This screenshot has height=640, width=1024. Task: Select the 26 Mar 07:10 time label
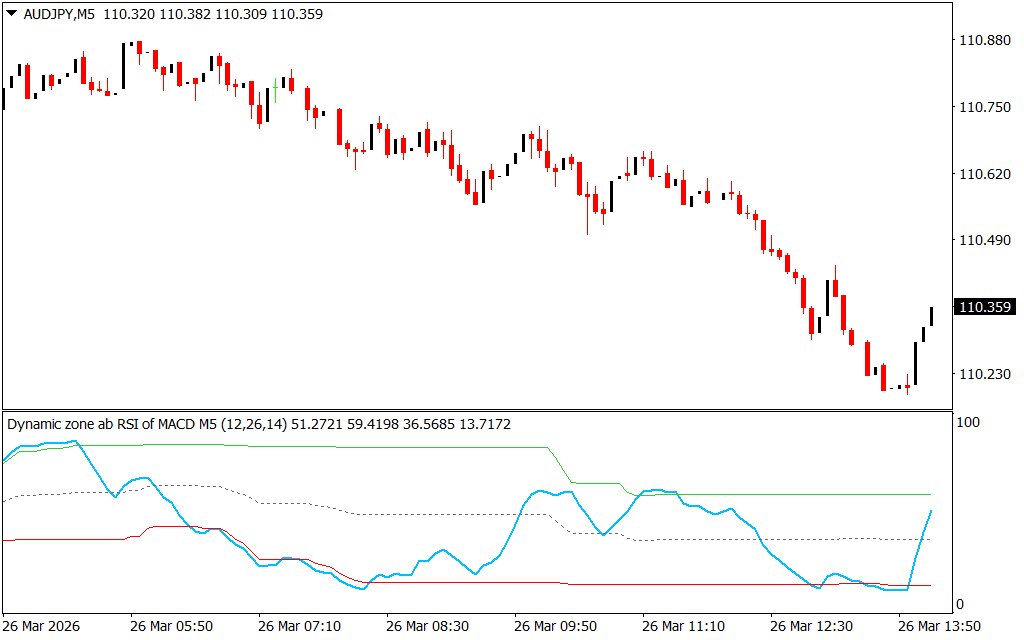click(x=299, y=626)
